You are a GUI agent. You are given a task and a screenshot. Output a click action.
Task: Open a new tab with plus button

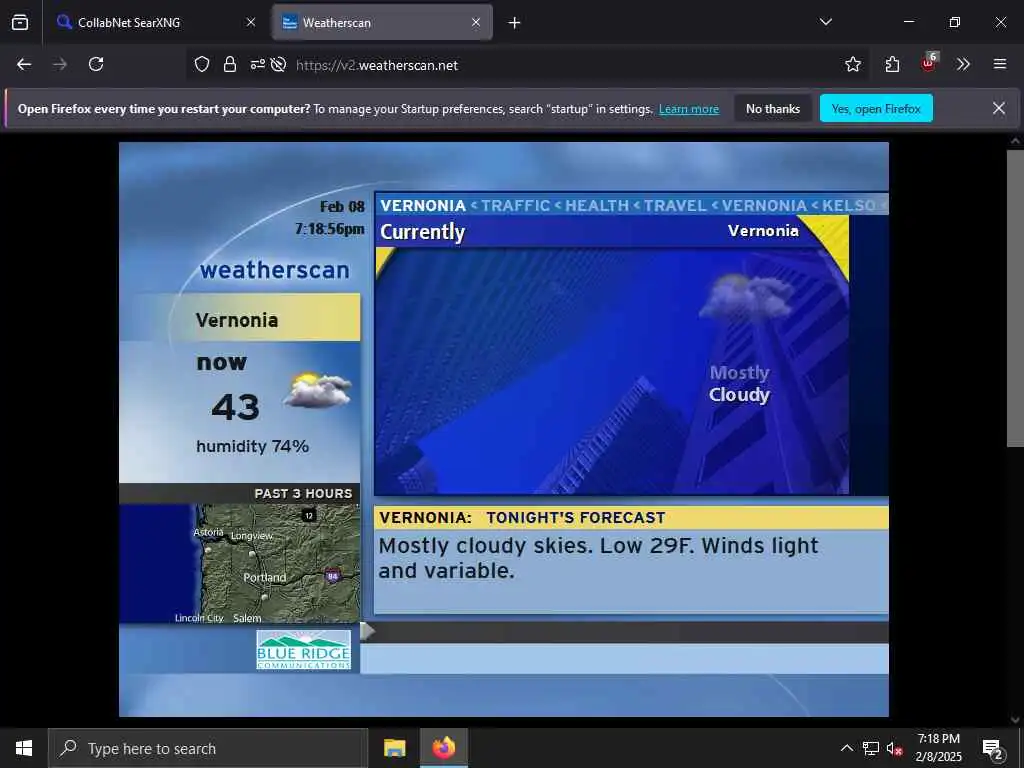coord(515,23)
